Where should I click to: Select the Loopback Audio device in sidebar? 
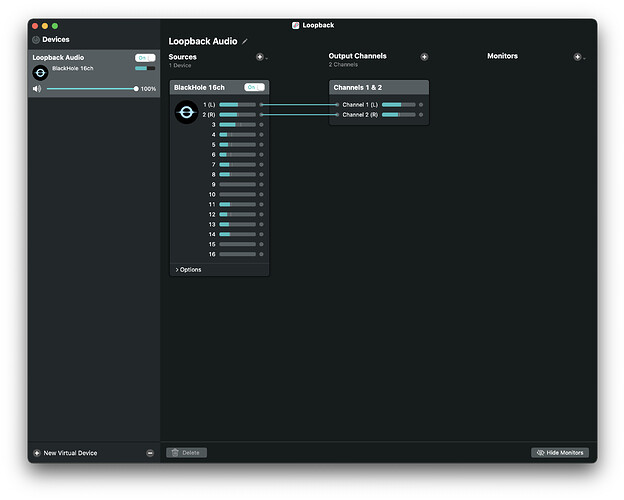coord(94,73)
